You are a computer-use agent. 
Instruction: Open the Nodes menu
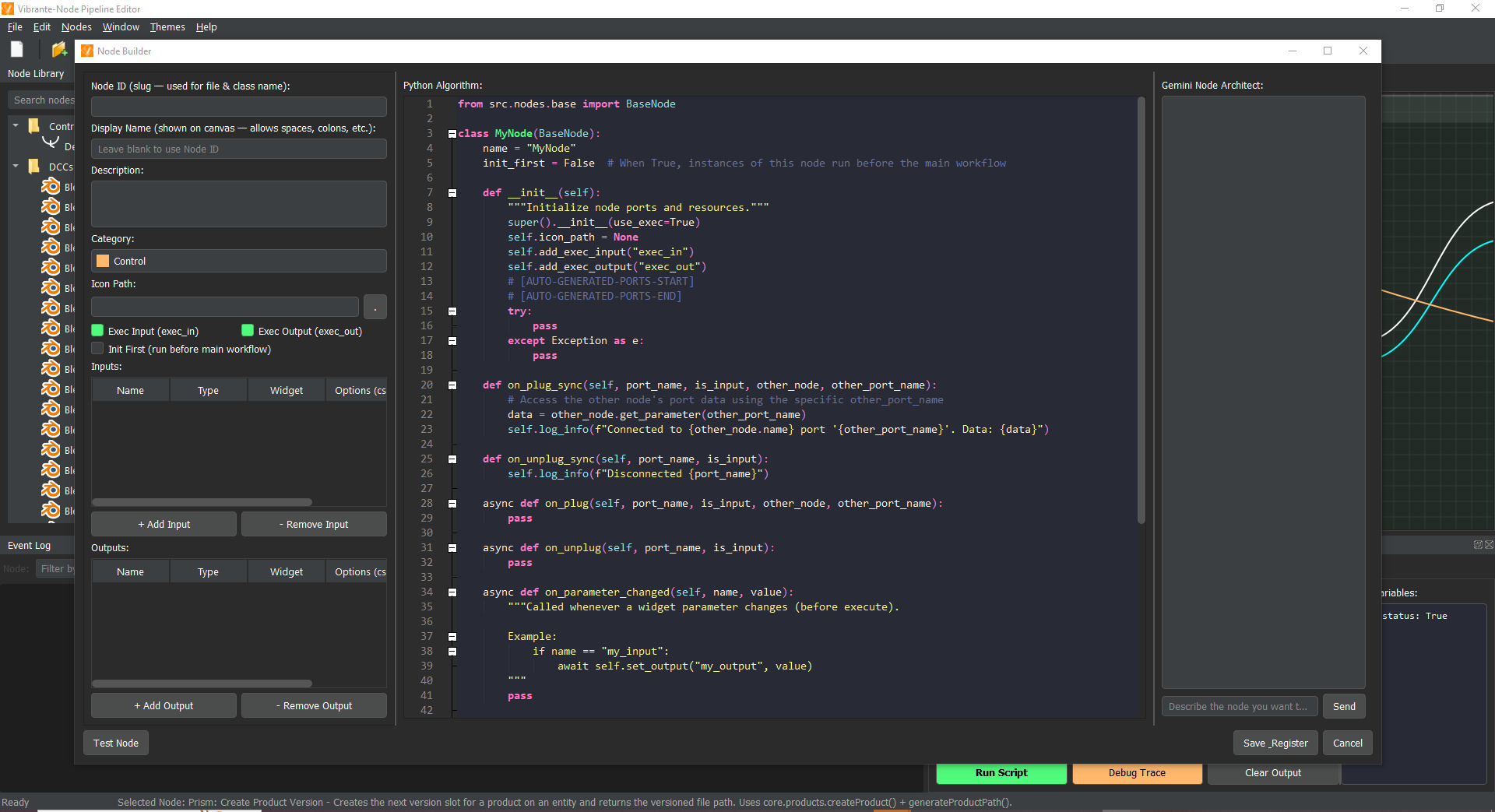(76, 26)
